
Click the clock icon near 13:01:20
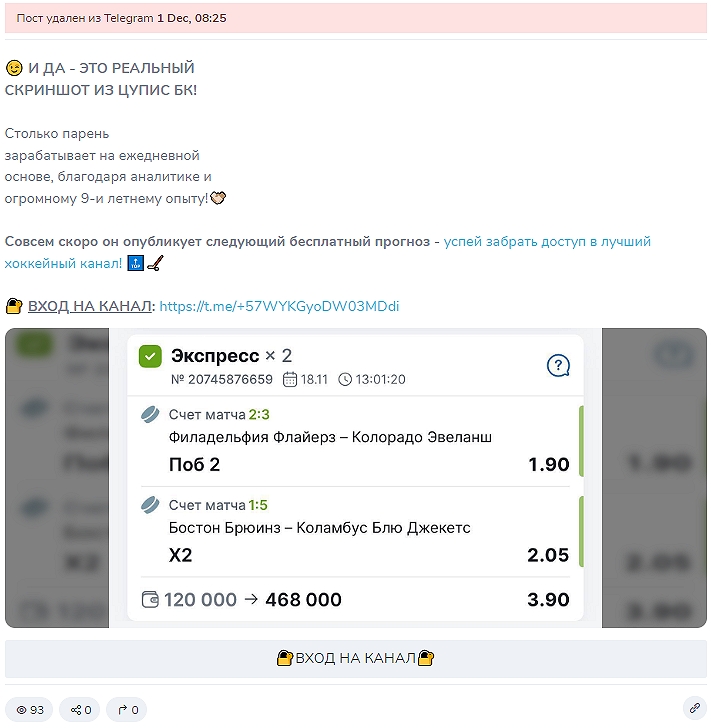[x=345, y=379]
